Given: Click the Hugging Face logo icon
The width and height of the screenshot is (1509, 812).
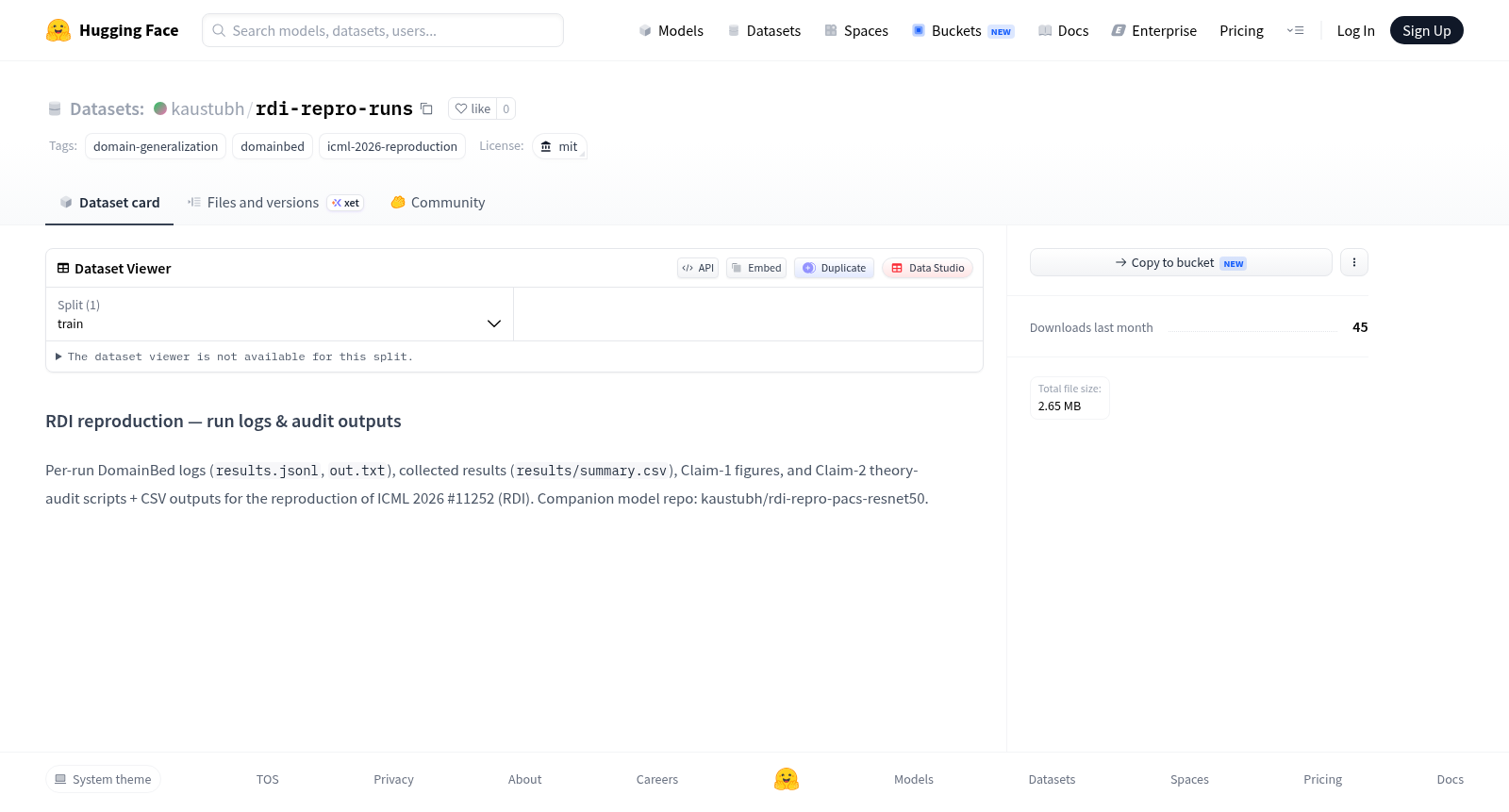Looking at the screenshot, I should [x=58, y=30].
